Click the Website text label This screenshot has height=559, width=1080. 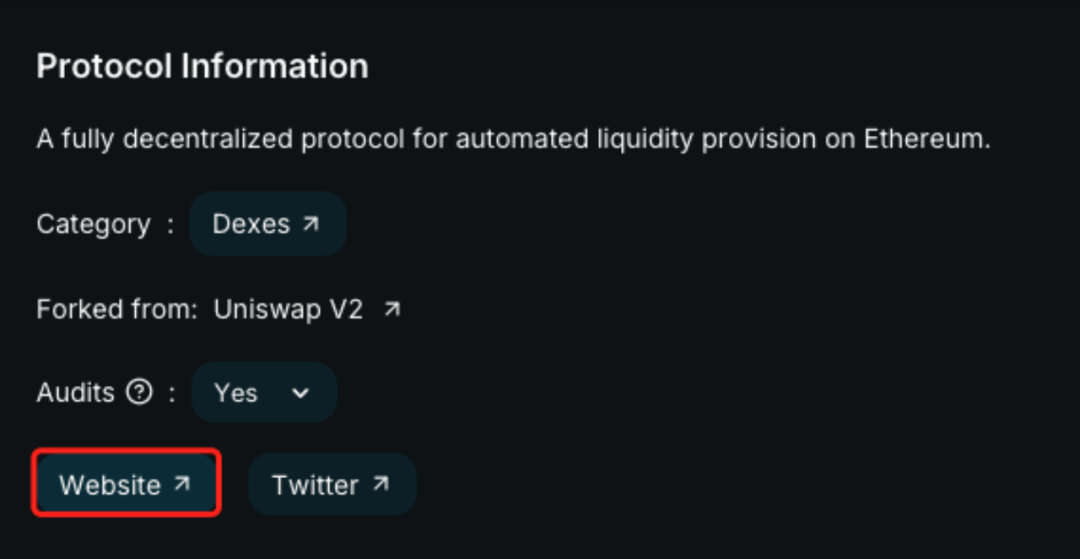(110, 485)
